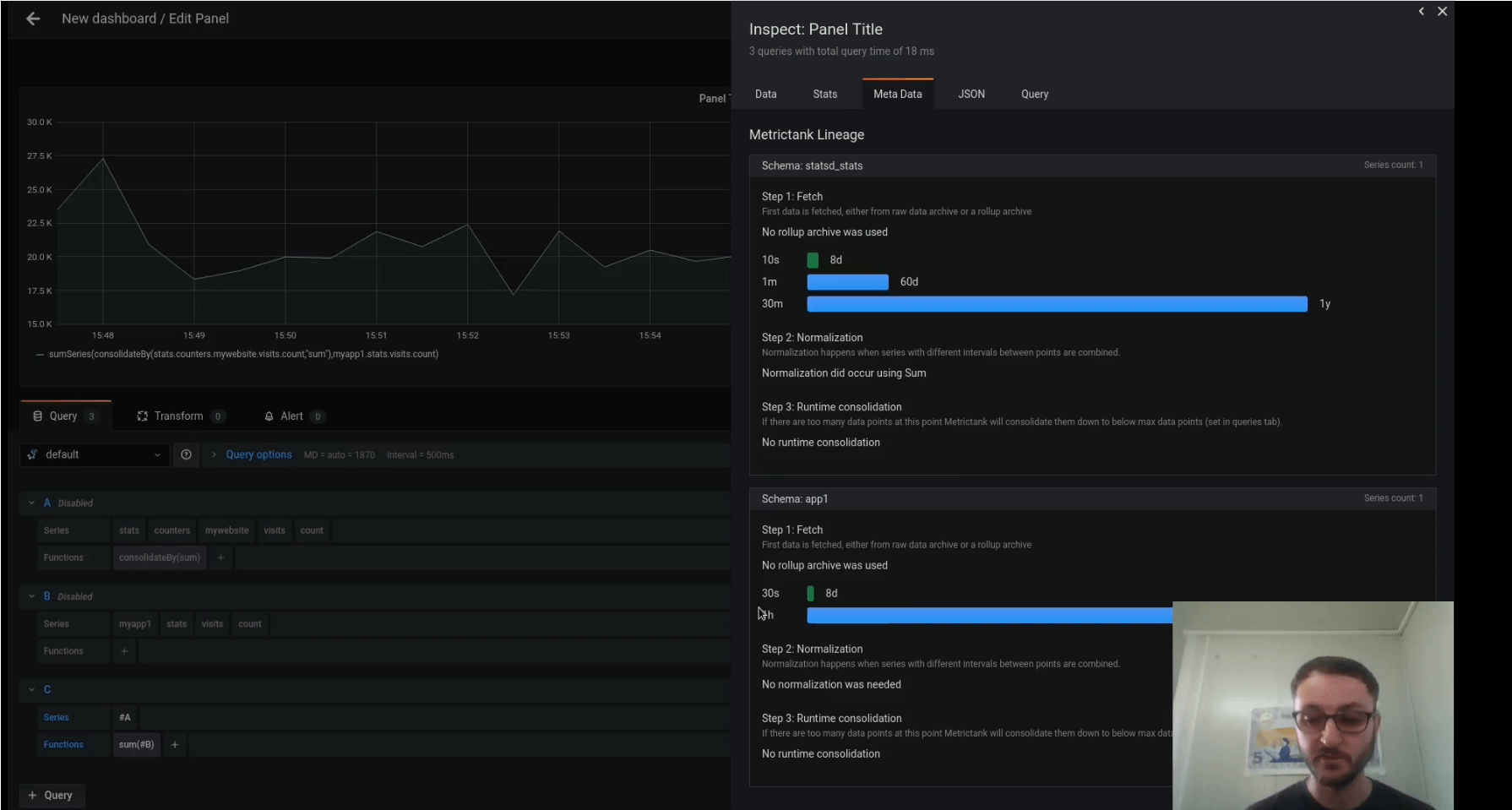Collapse query B row

coord(32,596)
